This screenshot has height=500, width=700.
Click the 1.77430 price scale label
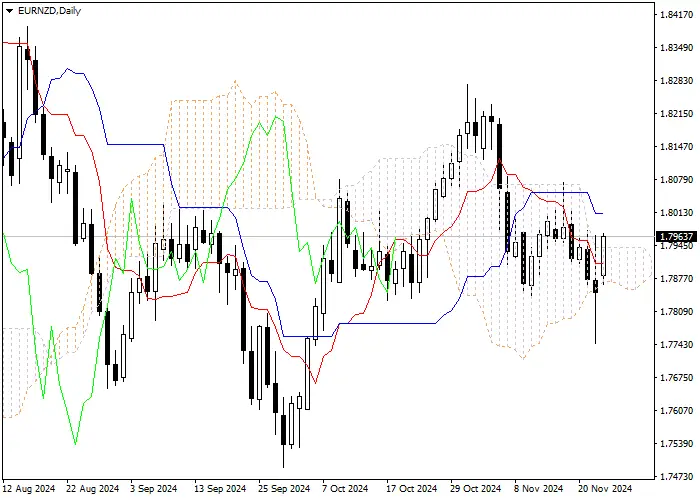pyautogui.click(x=677, y=345)
